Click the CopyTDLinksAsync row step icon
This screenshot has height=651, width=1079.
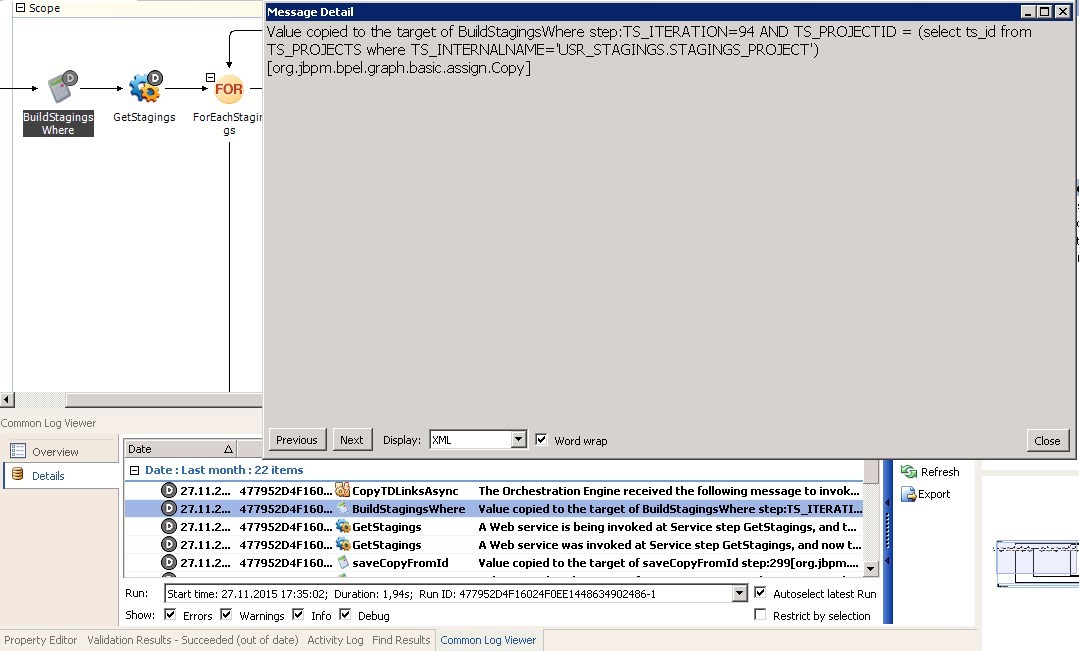point(343,490)
